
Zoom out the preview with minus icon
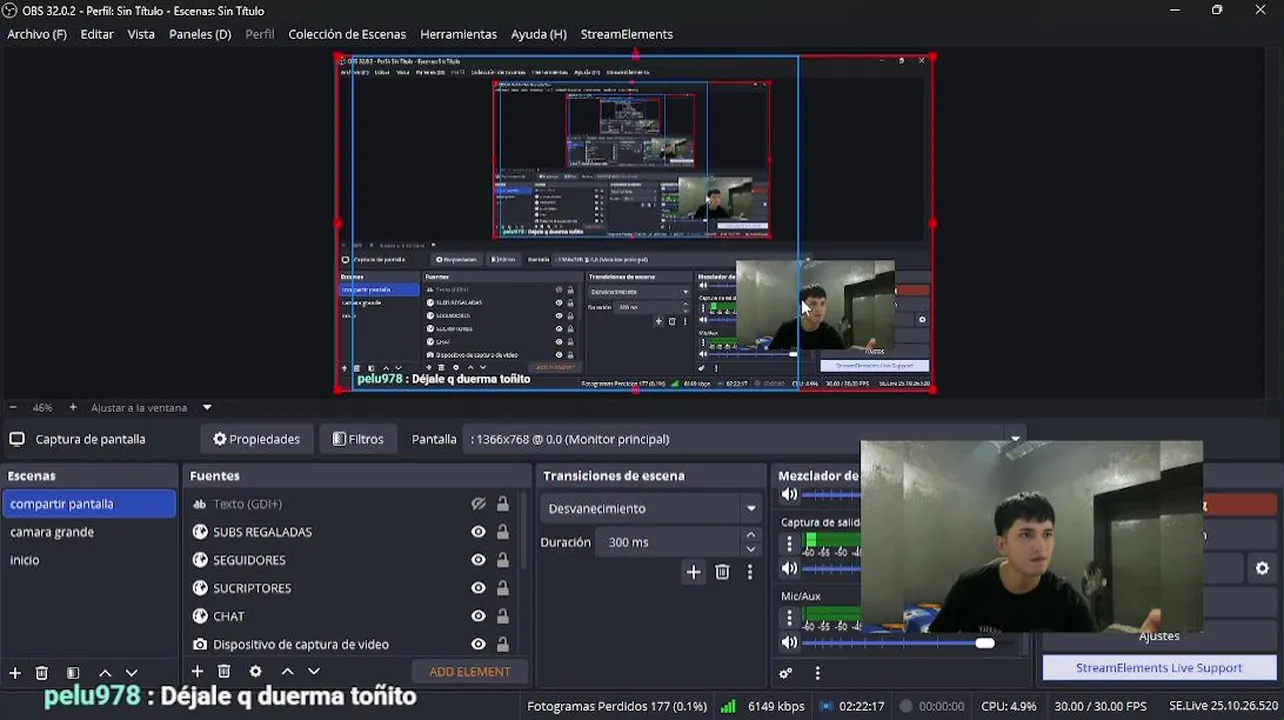13,407
